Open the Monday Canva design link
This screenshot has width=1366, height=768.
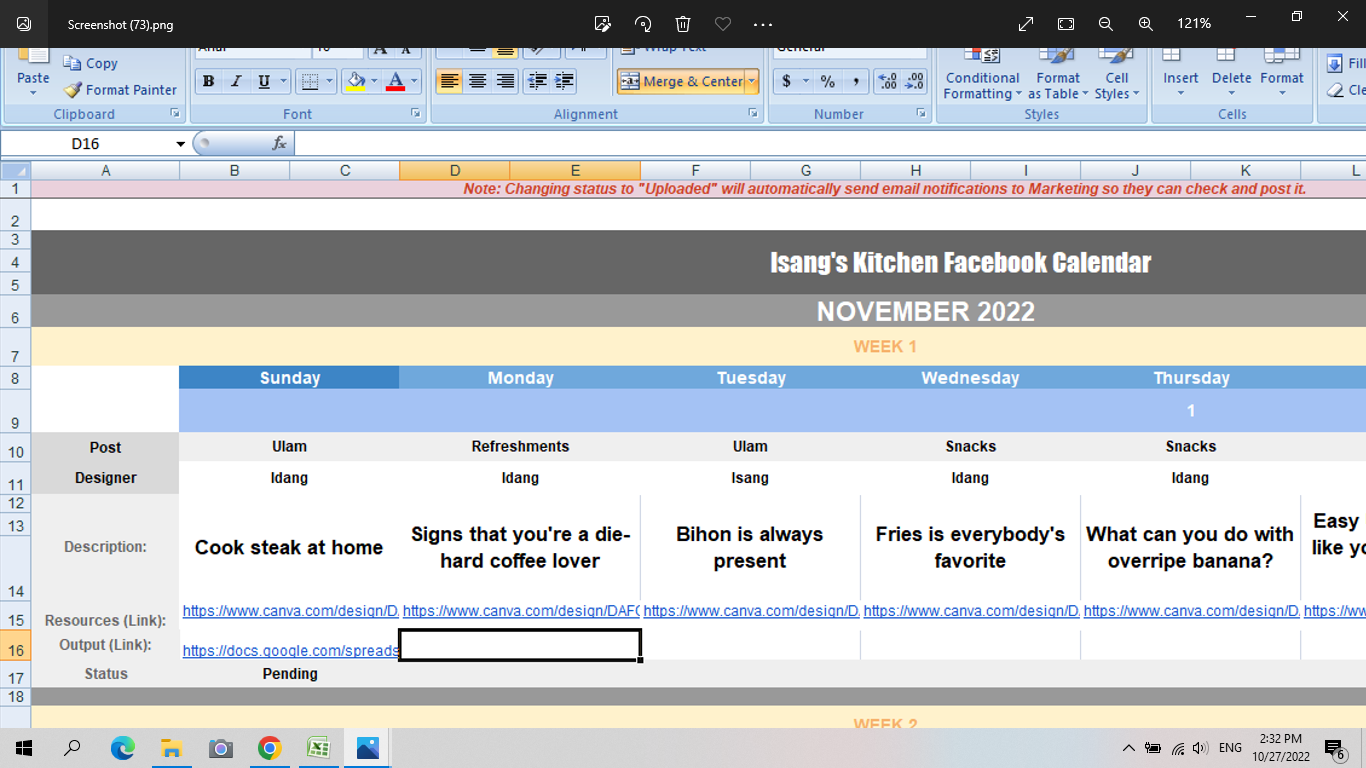pyautogui.click(x=520, y=610)
